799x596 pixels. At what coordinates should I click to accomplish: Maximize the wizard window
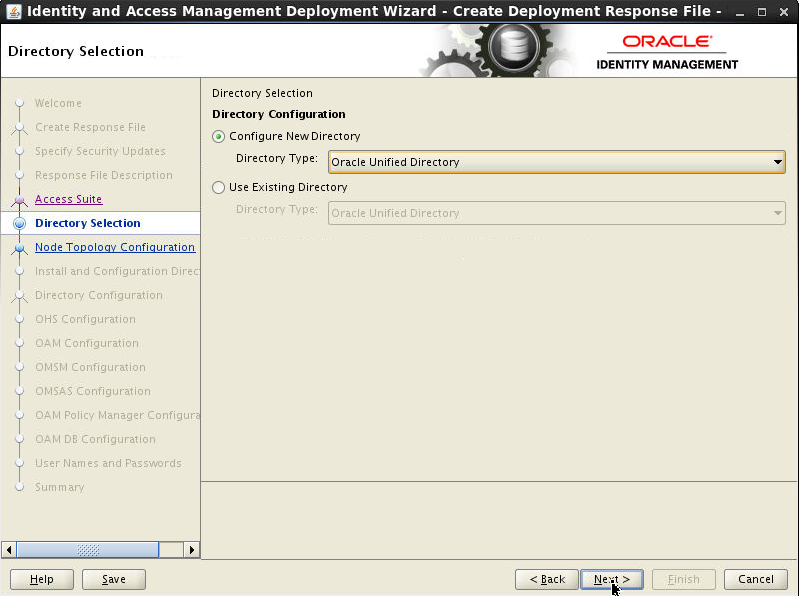tap(762, 12)
